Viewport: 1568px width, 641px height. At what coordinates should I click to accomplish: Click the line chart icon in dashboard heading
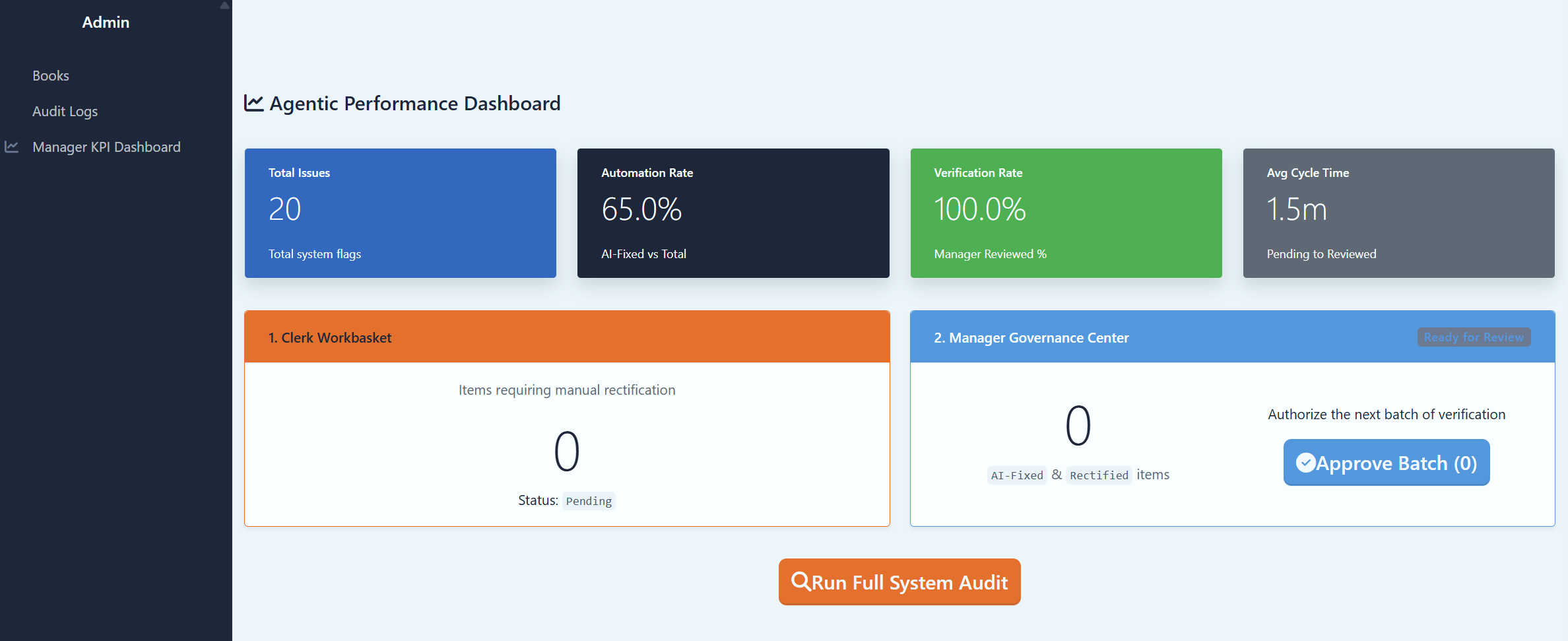[254, 103]
